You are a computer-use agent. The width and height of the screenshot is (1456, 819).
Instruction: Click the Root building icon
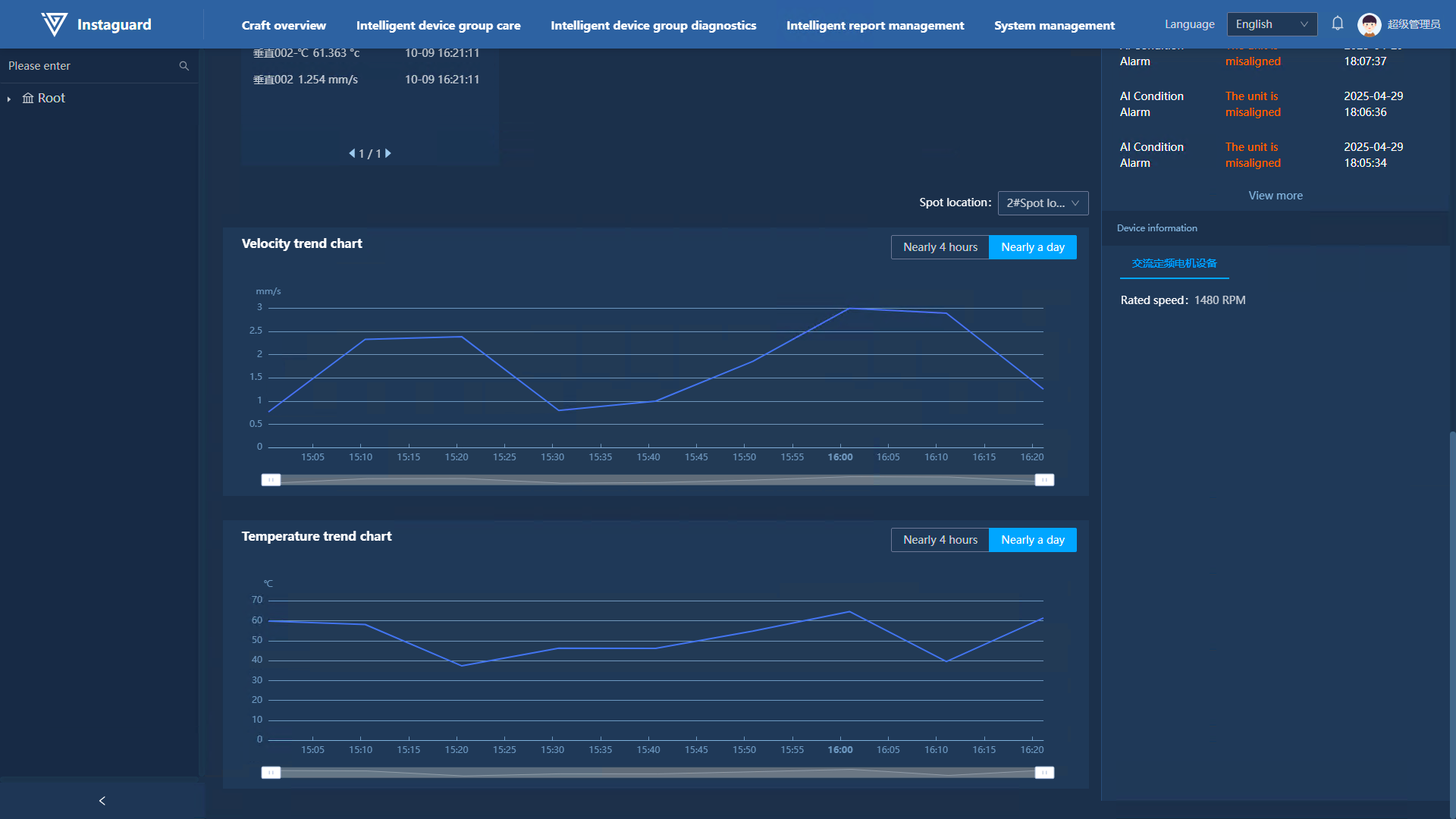pos(28,98)
